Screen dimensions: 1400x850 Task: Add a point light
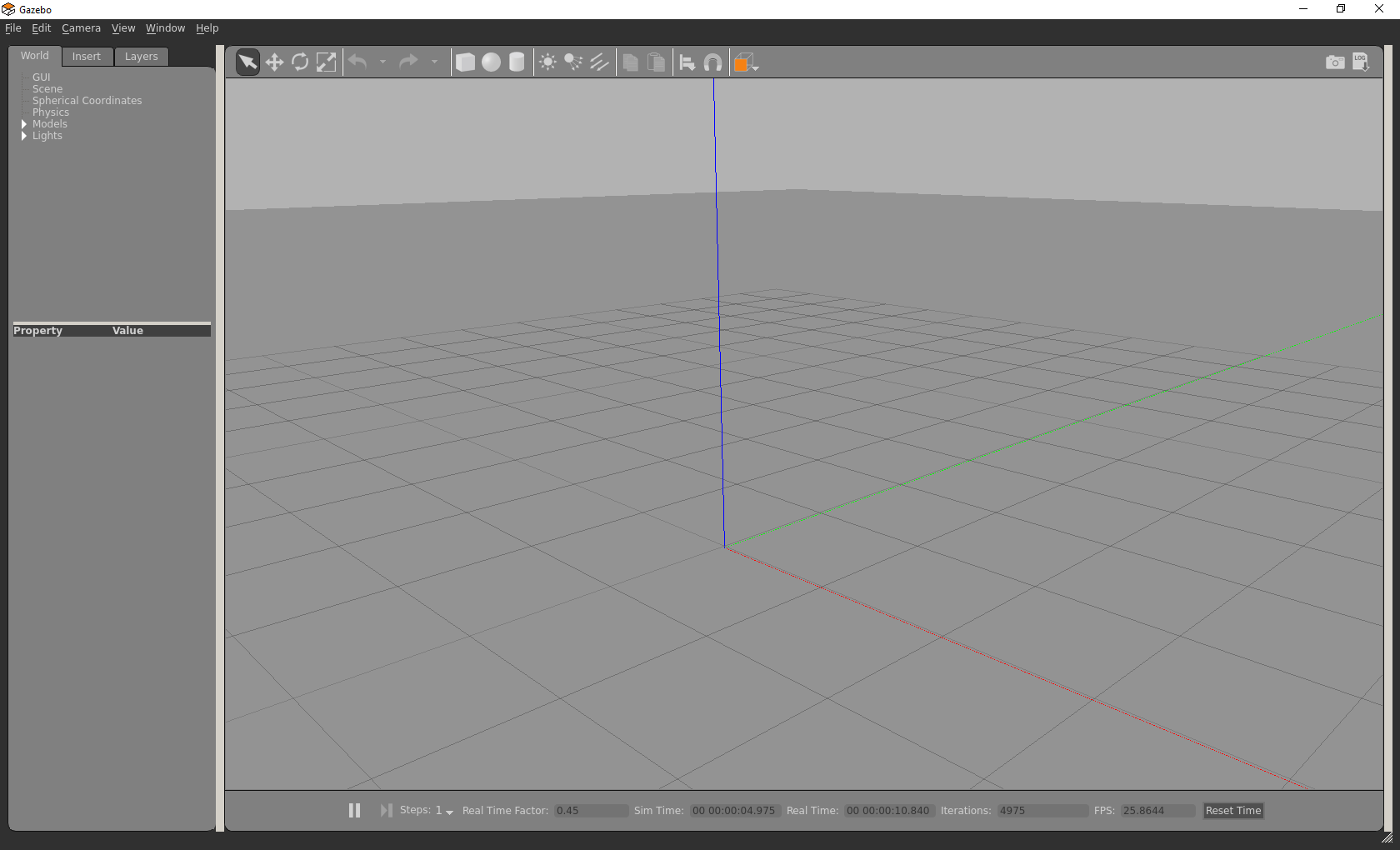click(x=547, y=62)
